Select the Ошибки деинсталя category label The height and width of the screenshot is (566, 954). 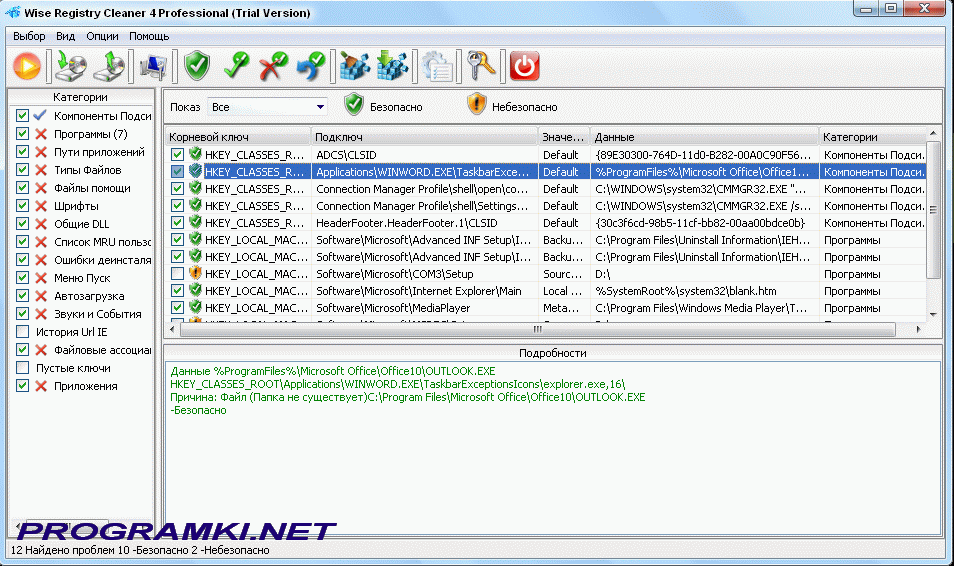pyautogui.click(x=102, y=260)
